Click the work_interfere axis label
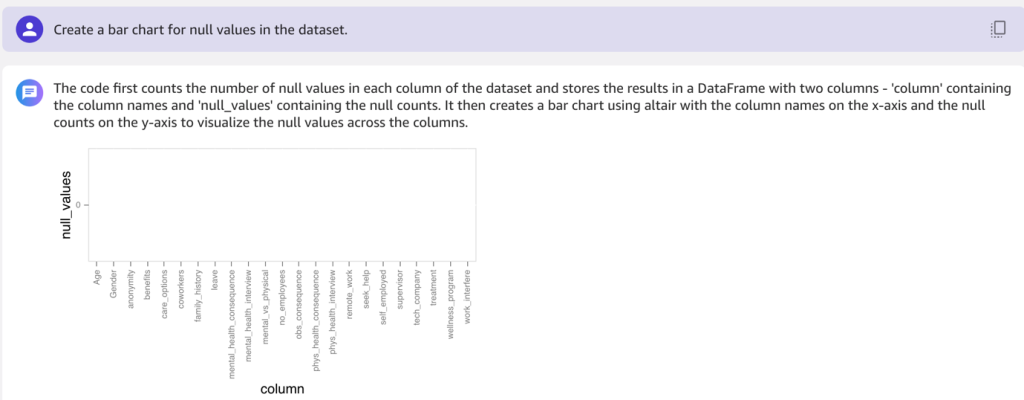Viewport: 1024px width, 400px height. [x=469, y=295]
